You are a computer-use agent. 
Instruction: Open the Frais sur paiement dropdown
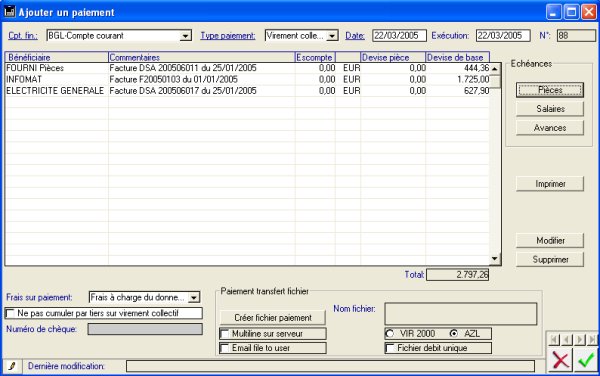(194, 298)
